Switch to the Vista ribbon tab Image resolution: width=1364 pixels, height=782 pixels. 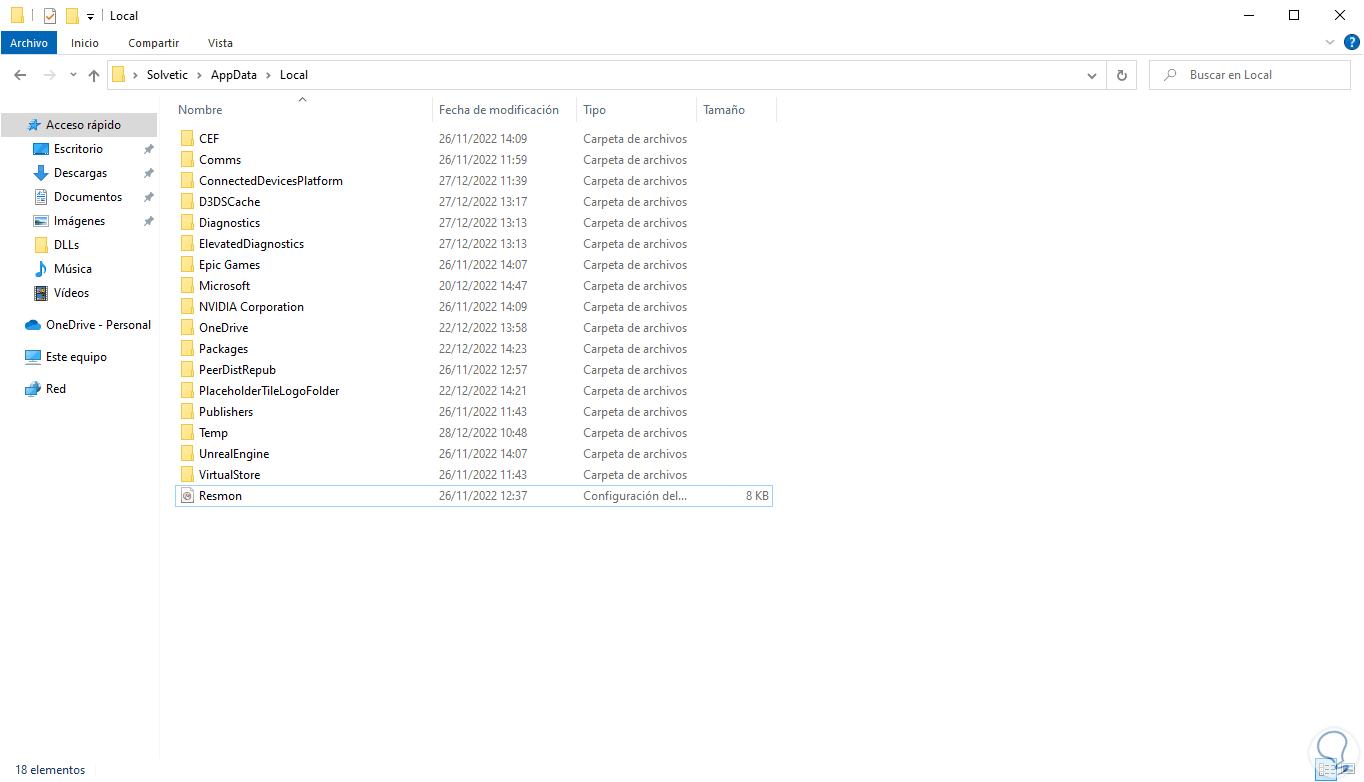pyautogui.click(x=220, y=43)
